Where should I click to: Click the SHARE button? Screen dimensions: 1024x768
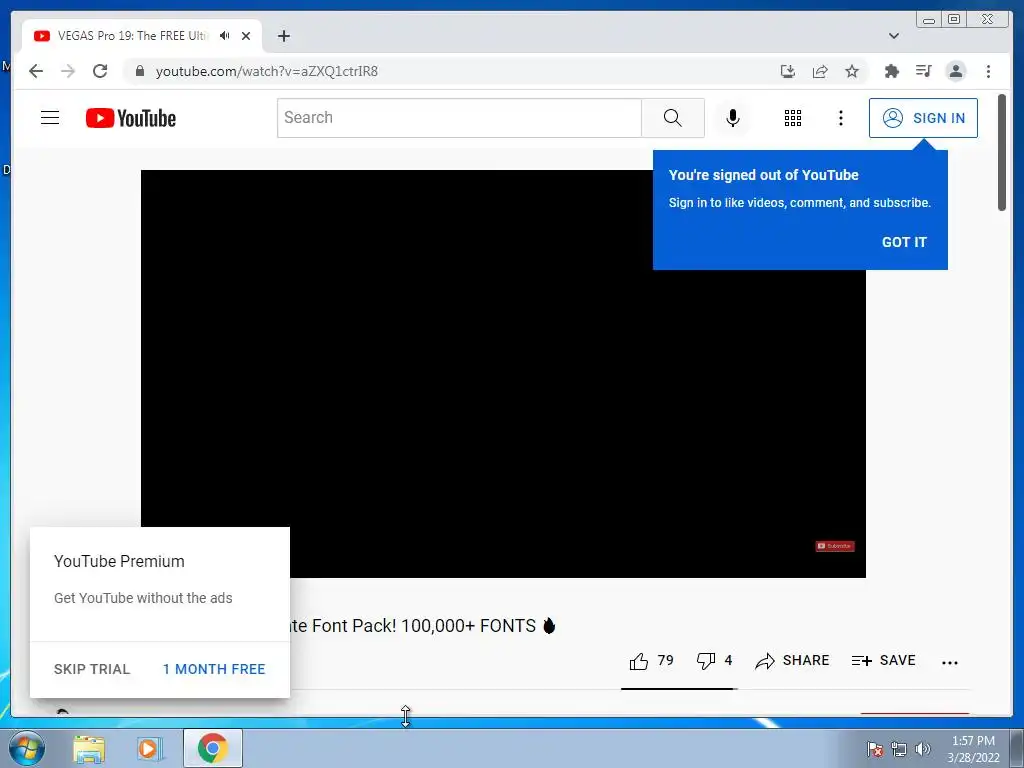tap(792, 661)
